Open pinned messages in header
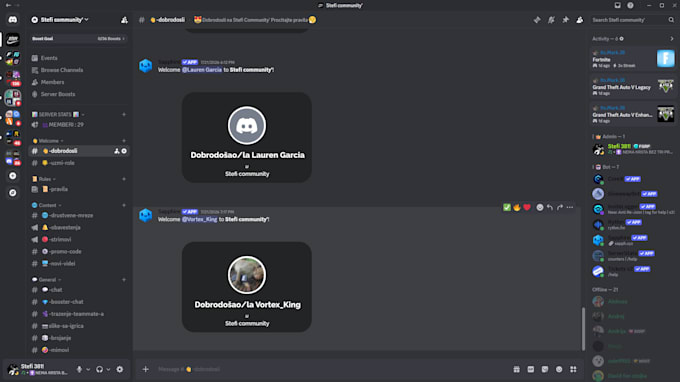 click(x=566, y=20)
